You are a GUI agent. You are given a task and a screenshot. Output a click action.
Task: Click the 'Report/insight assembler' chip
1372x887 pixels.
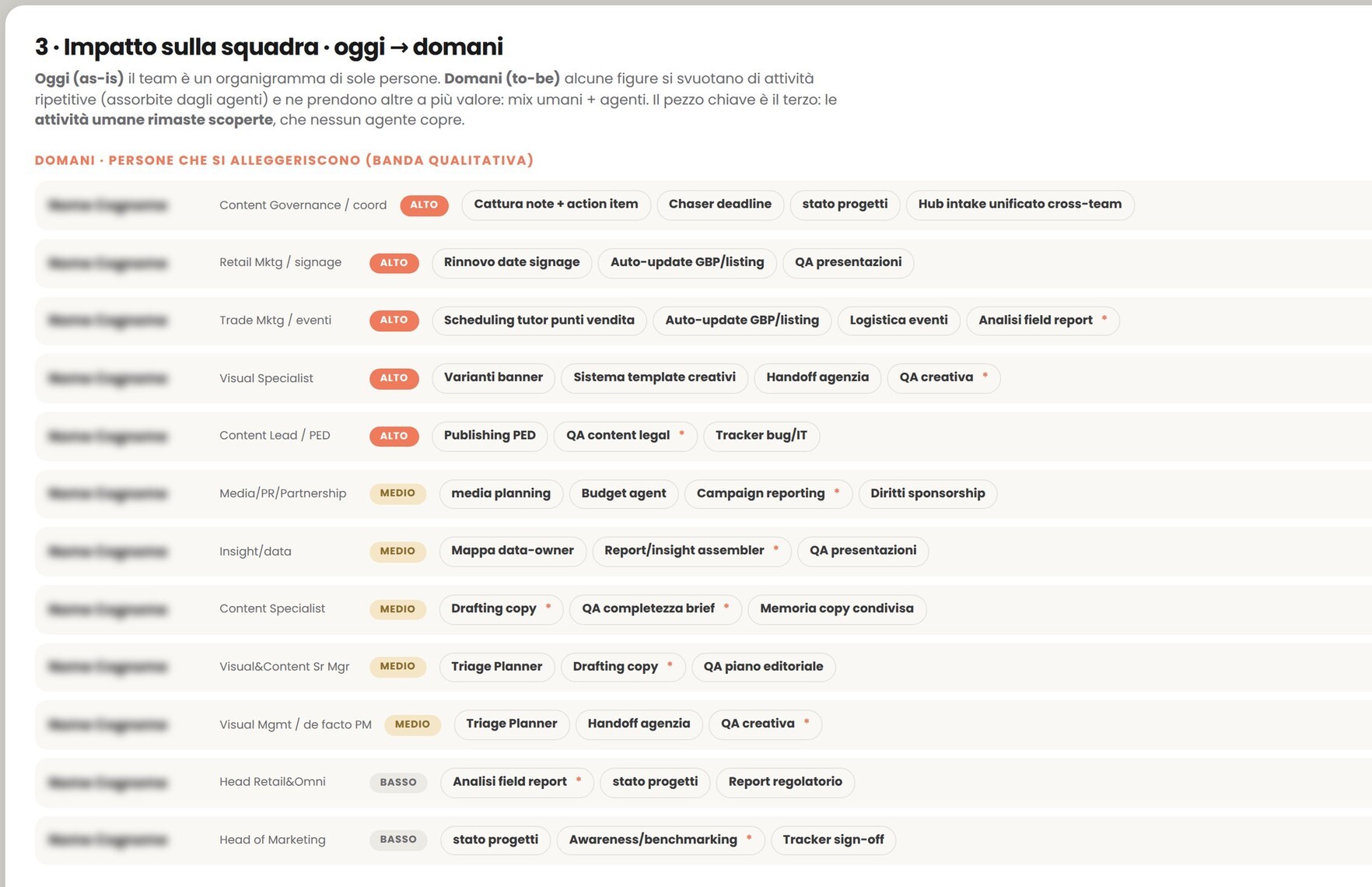(x=691, y=552)
